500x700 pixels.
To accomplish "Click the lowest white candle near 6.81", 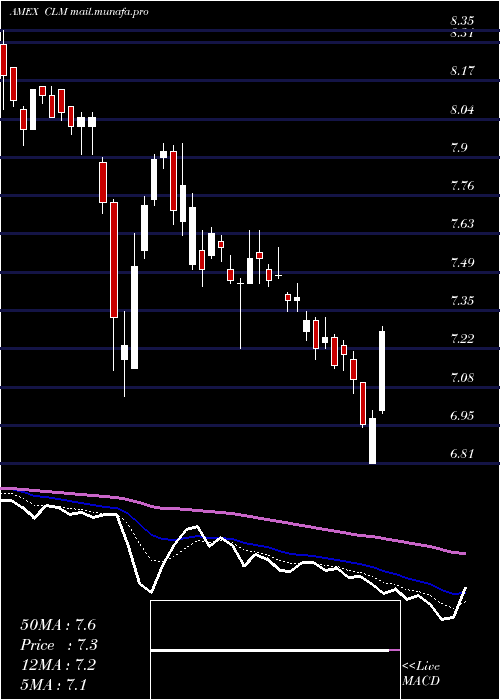I will pyautogui.click(x=372, y=441).
